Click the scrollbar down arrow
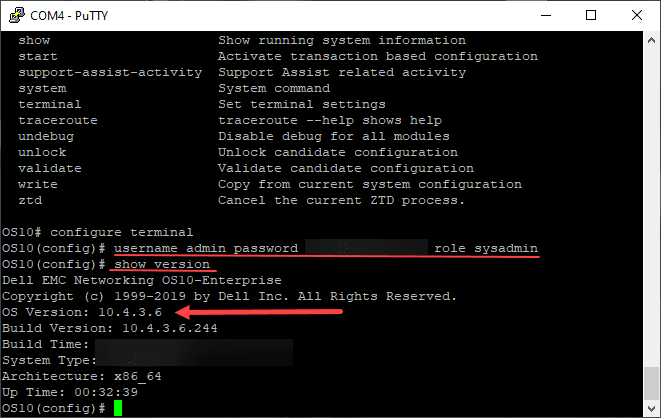The height and width of the screenshot is (418, 661). tap(651, 409)
